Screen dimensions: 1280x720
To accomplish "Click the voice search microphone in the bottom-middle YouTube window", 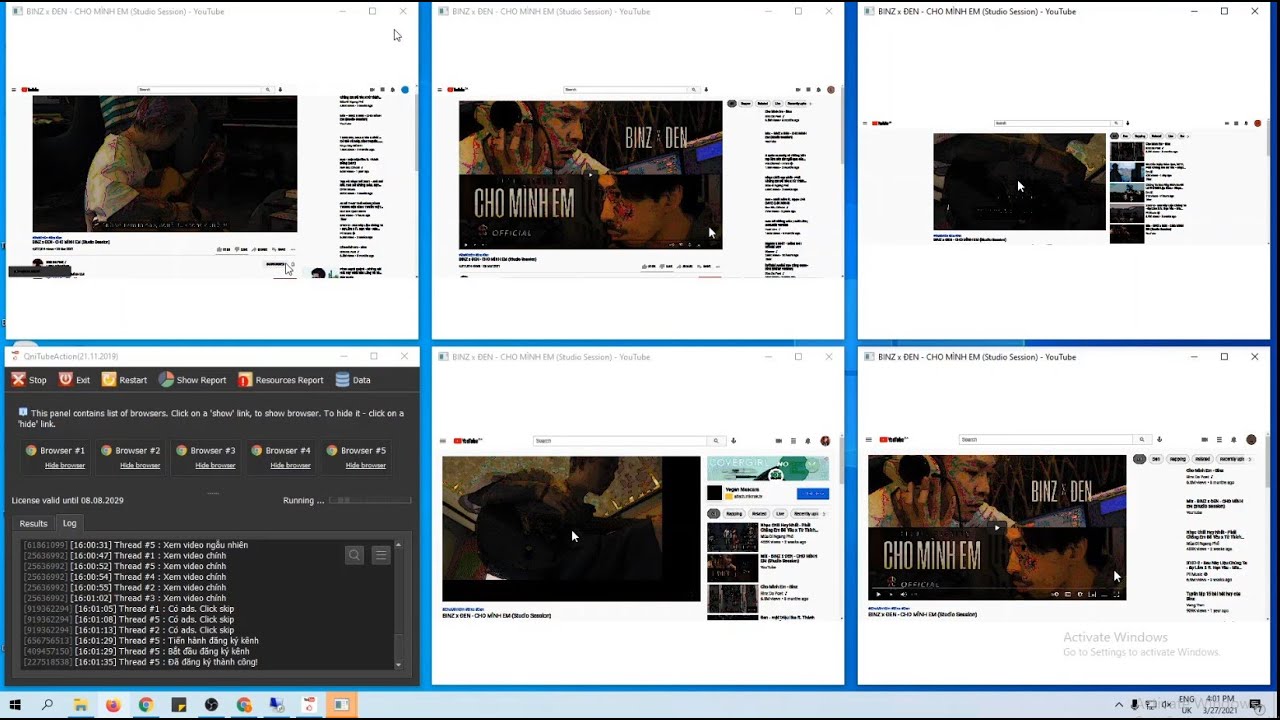I will 733,441.
